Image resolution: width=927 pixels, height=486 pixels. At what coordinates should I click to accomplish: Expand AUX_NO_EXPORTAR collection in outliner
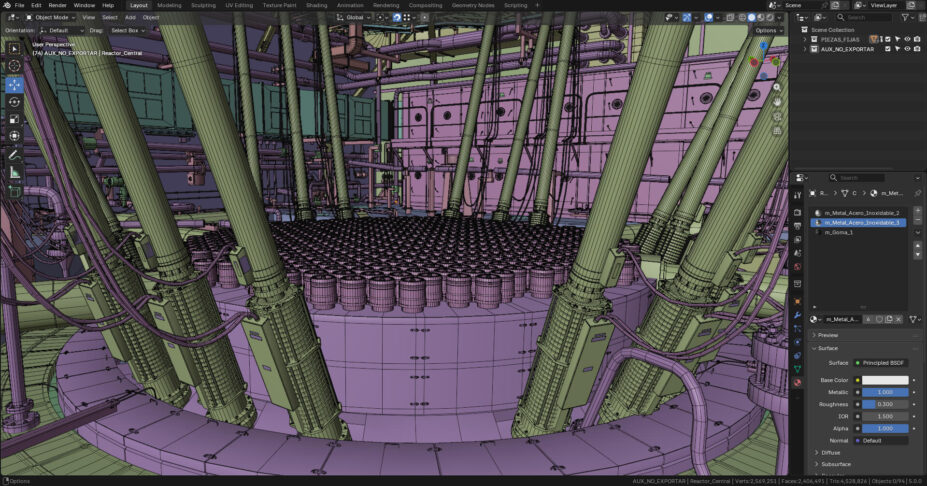pyautogui.click(x=805, y=49)
